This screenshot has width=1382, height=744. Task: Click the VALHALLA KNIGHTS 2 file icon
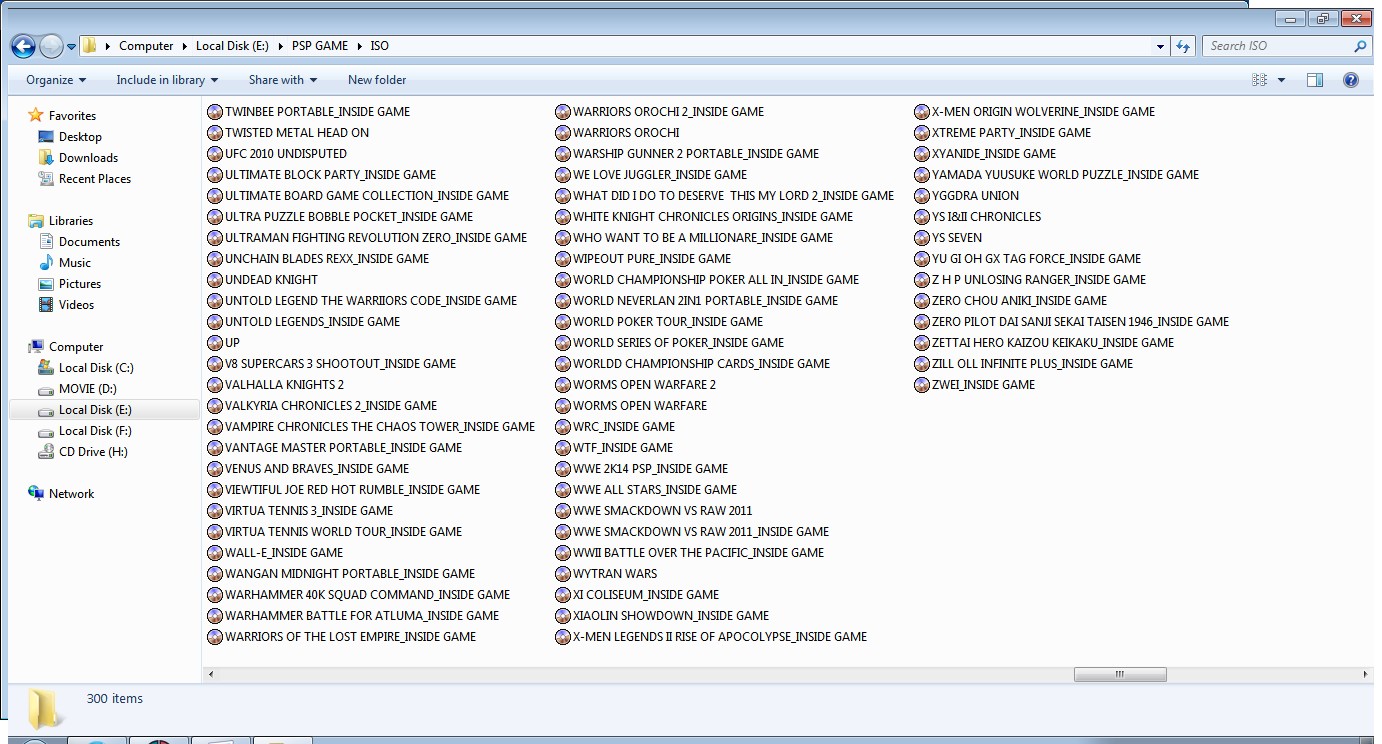coord(215,385)
